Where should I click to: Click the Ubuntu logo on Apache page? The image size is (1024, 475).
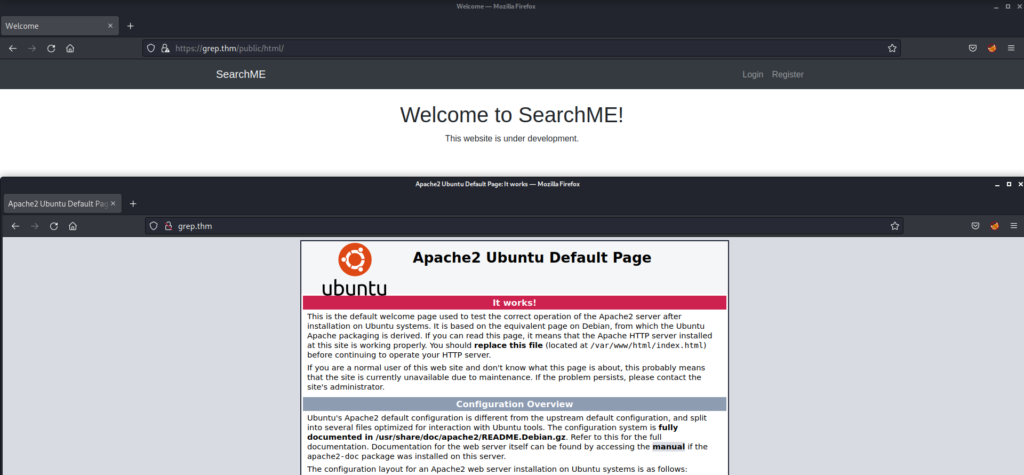(x=355, y=269)
